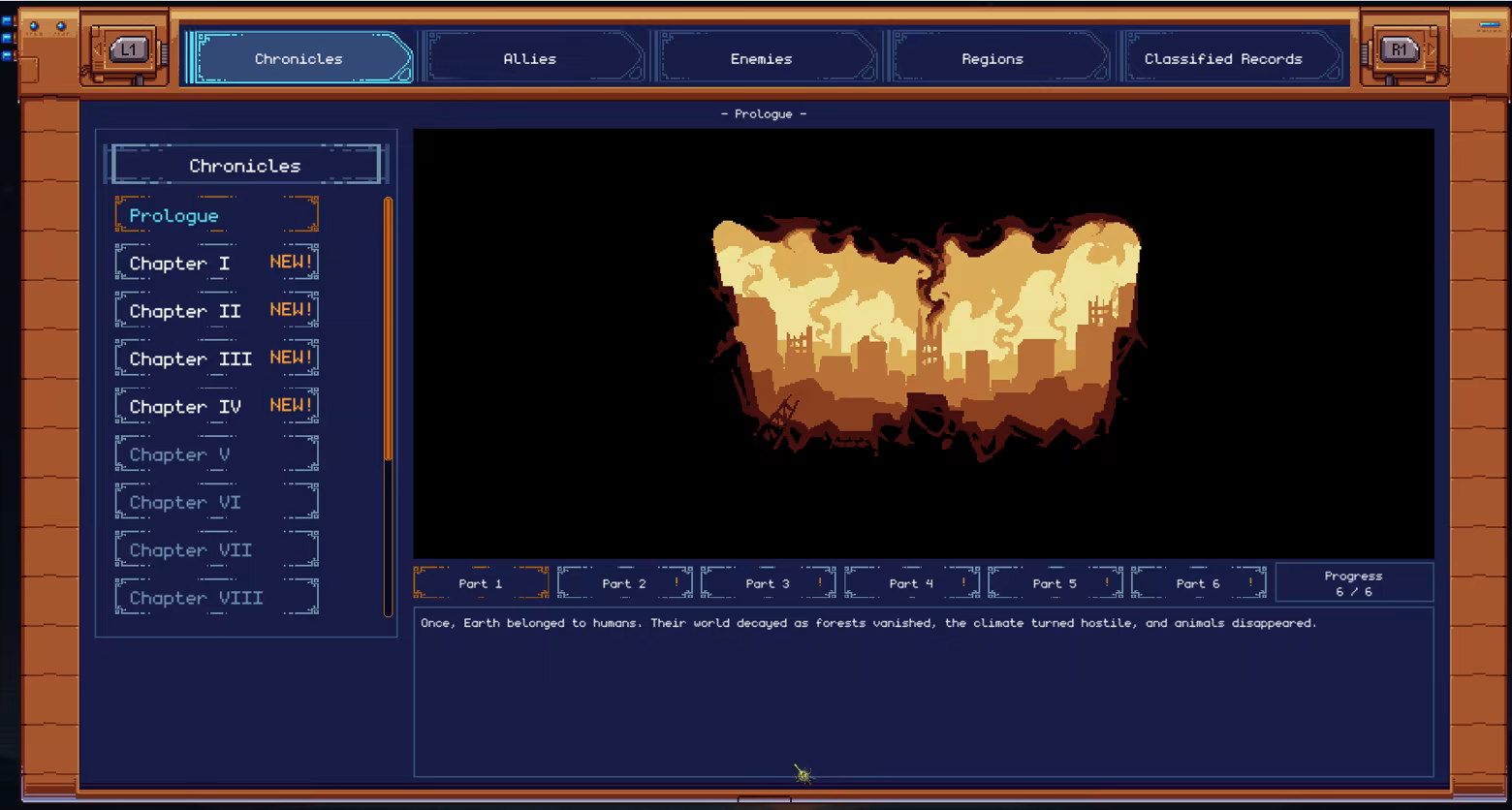This screenshot has height=810, width=1512.
Task: Choose the locked Chapter V entry
Action: click(x=216, y=454)
